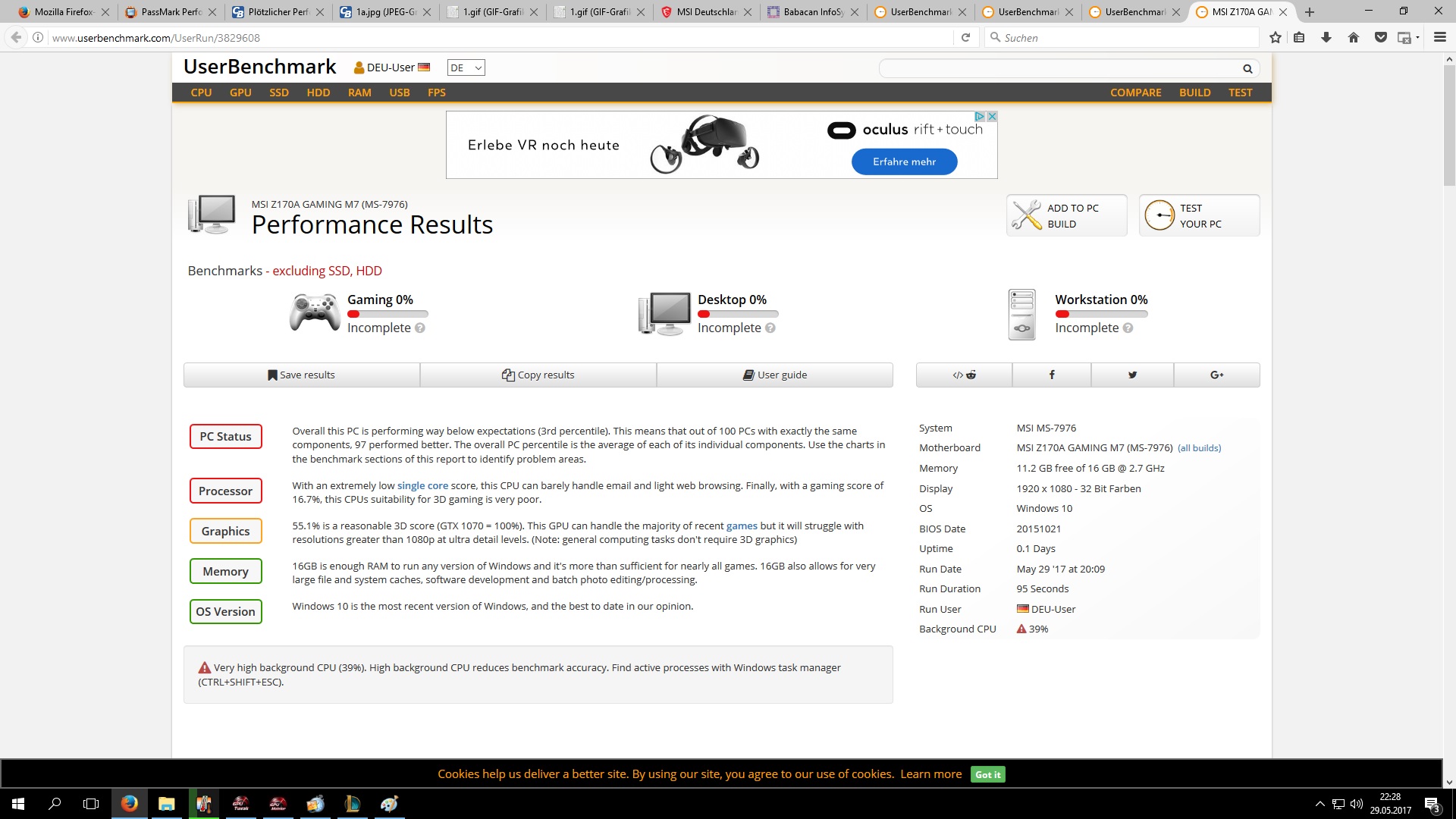Click the search magnifier icon in site header

tap(1247, 69)
